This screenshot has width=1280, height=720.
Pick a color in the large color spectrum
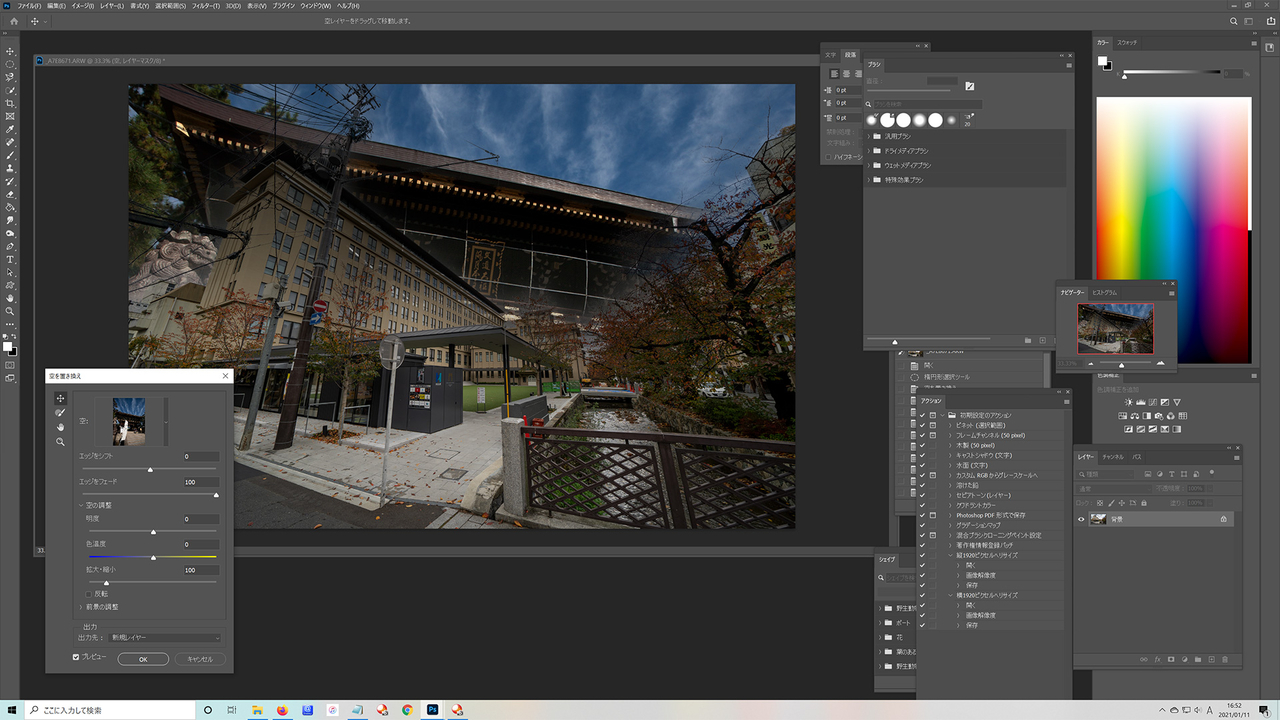coord(1173,230)
